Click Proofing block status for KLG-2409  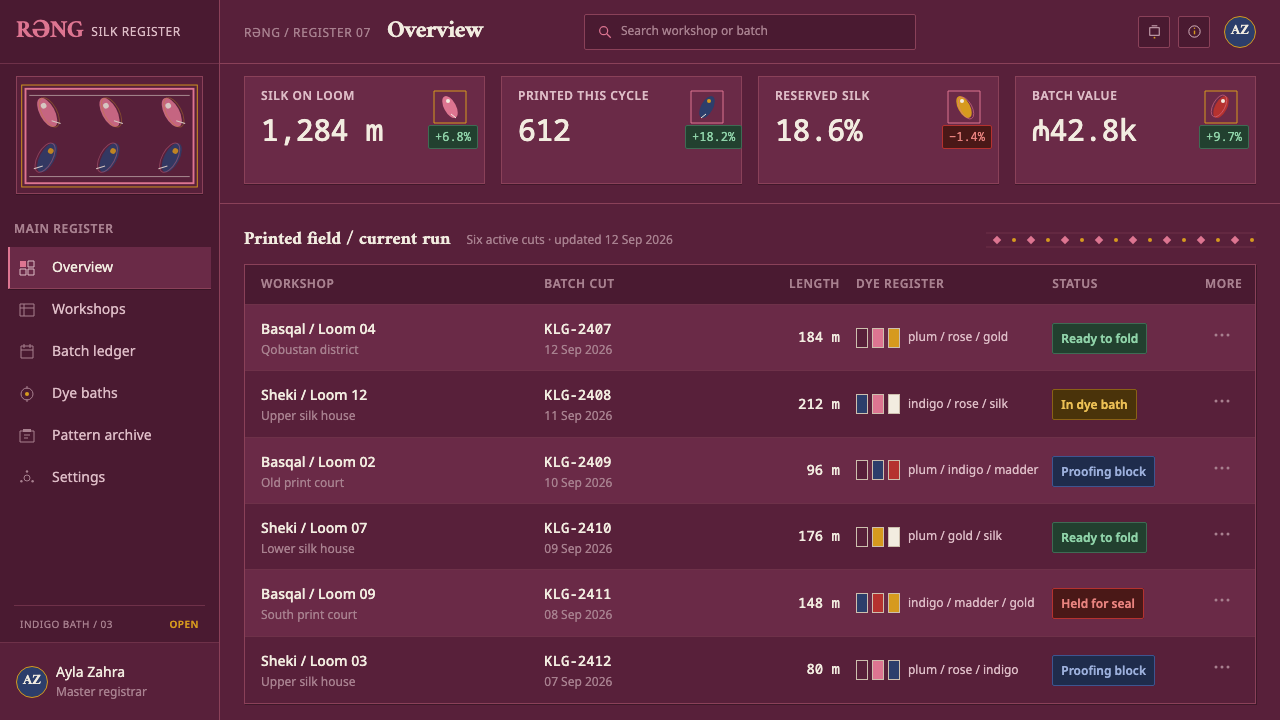point(1103,471)
